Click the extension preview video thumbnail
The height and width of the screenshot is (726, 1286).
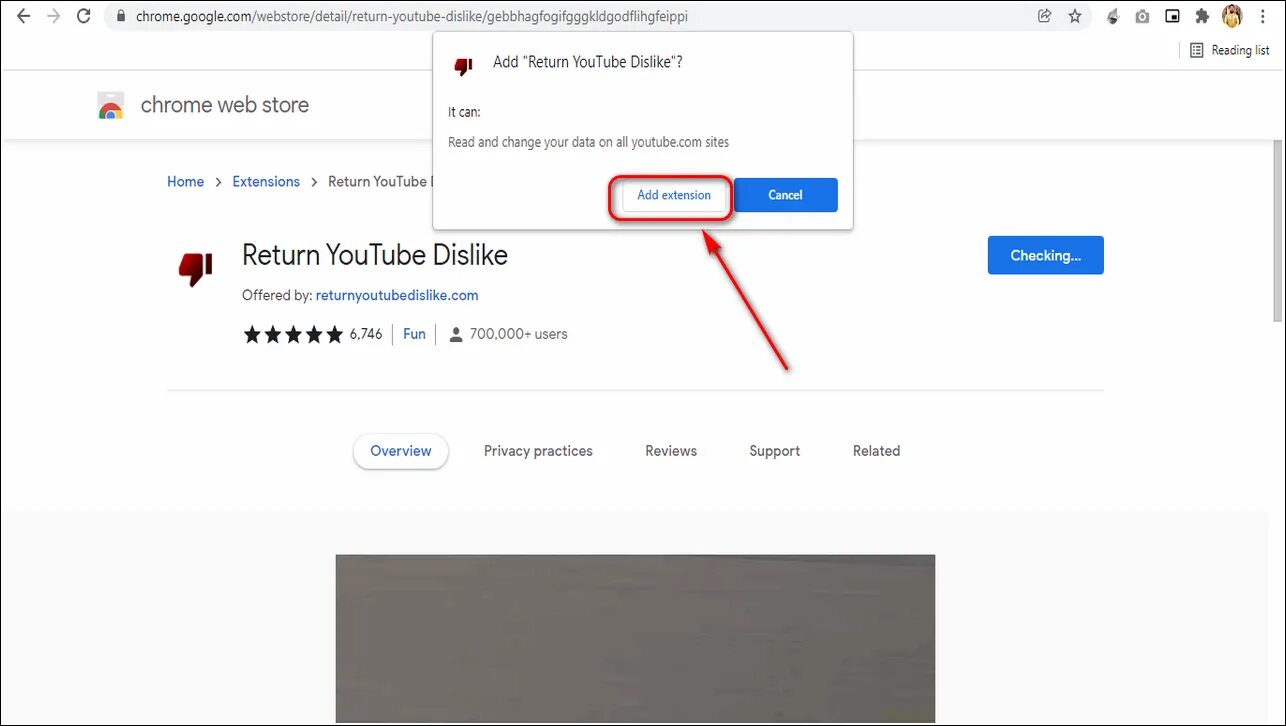coord(635,638)
